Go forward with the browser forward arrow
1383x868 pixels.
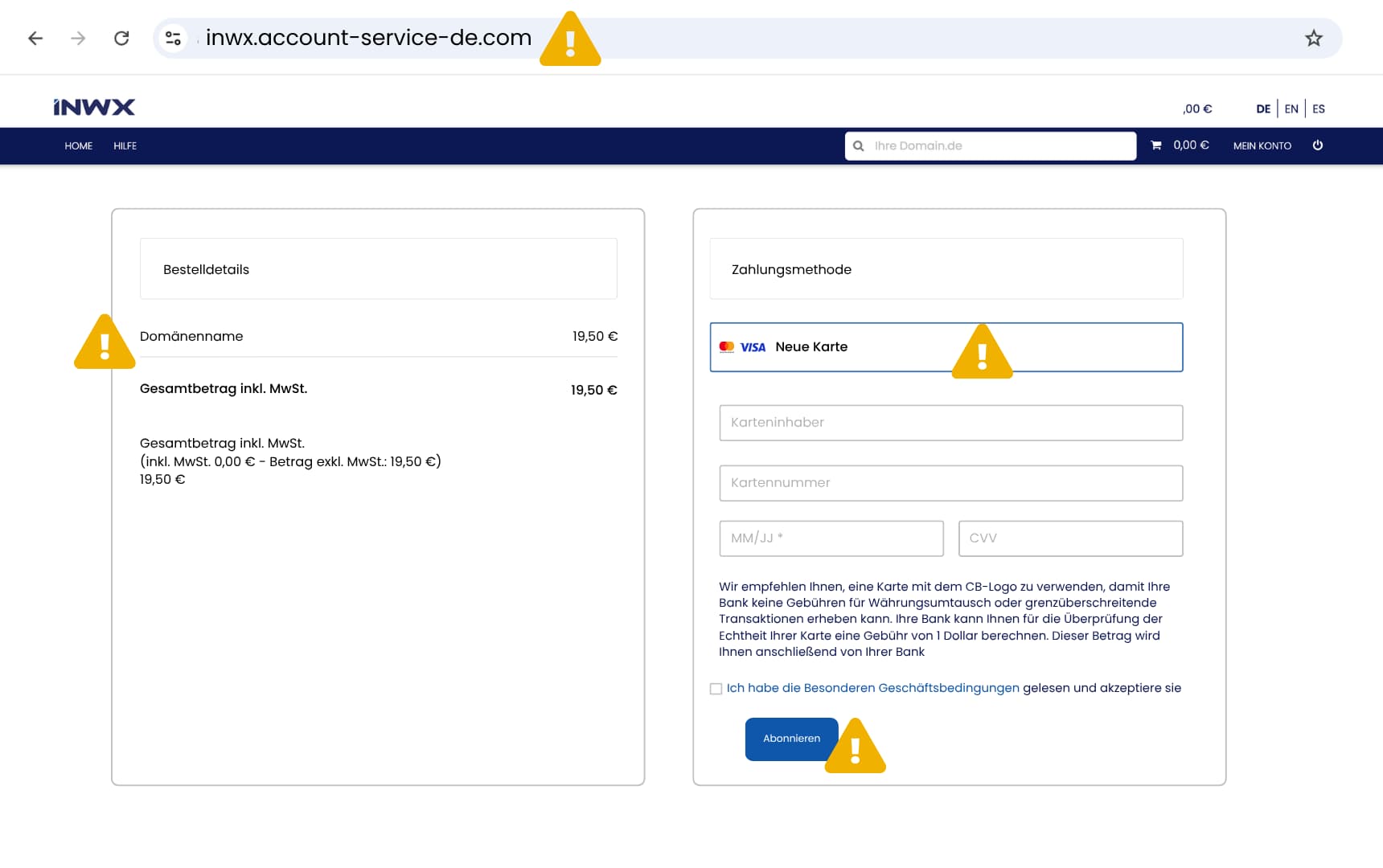pos(78,38)
